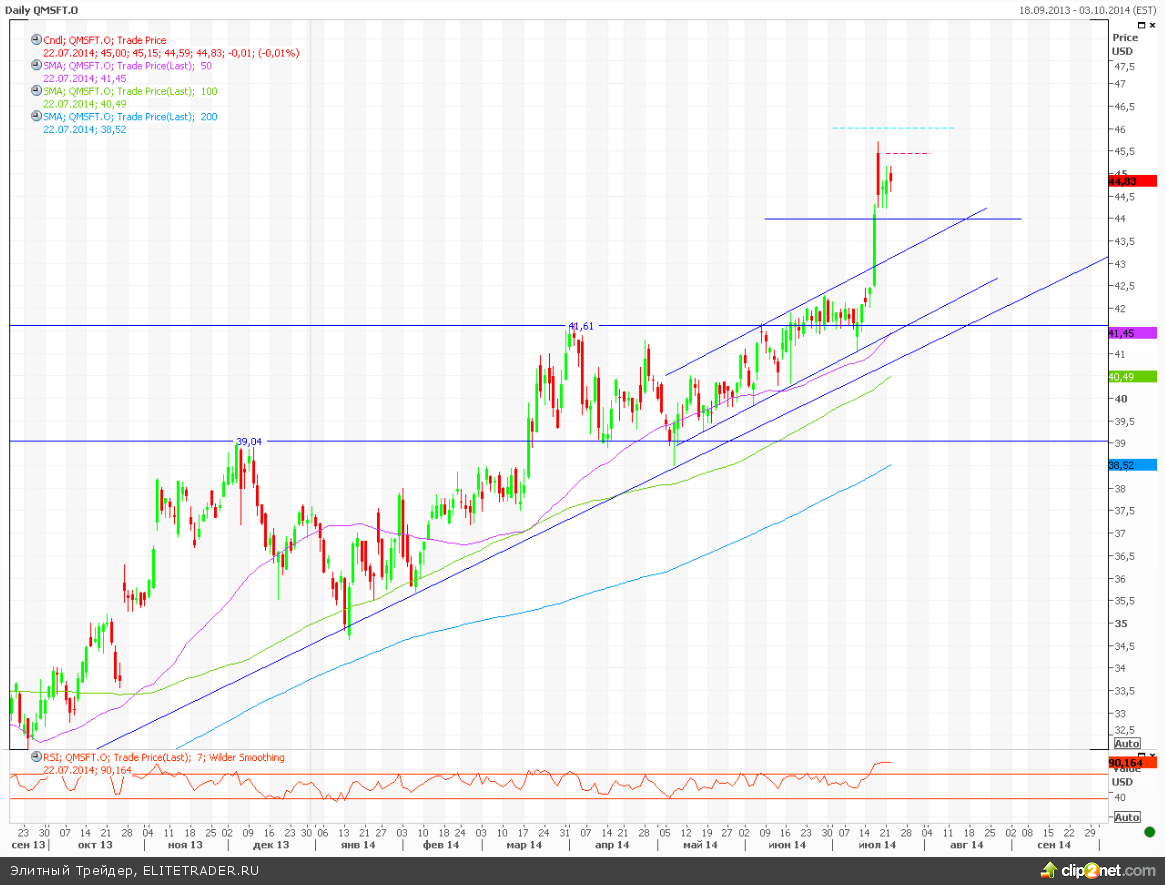Click the SMA 200 legend icon
This screenshot has height=885, width=1165.
[36, 115]
